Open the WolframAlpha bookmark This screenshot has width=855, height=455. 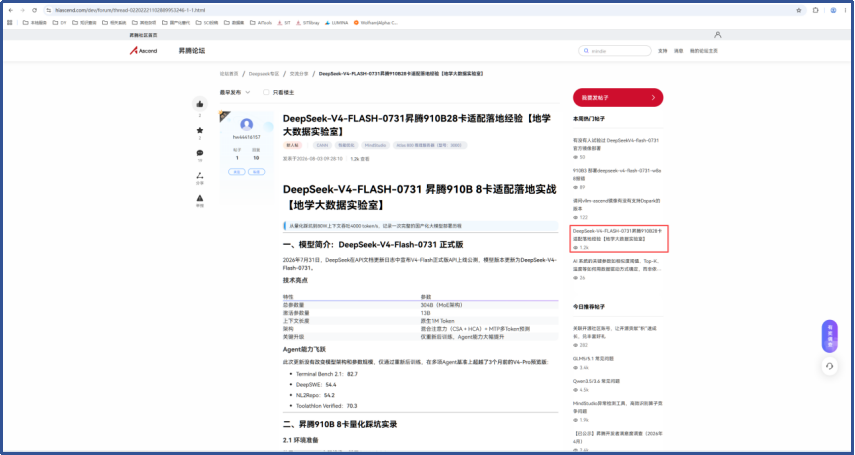pos(376,23)
